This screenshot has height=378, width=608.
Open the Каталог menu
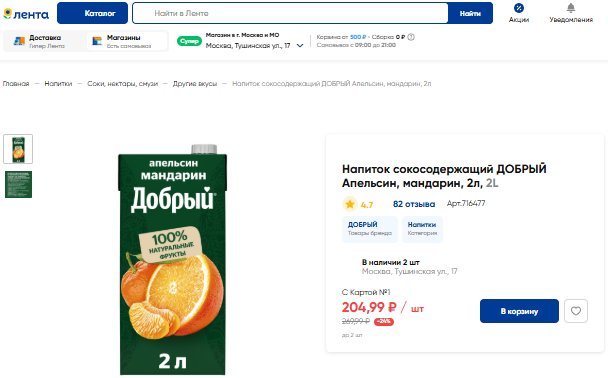(x=92, y=13)
